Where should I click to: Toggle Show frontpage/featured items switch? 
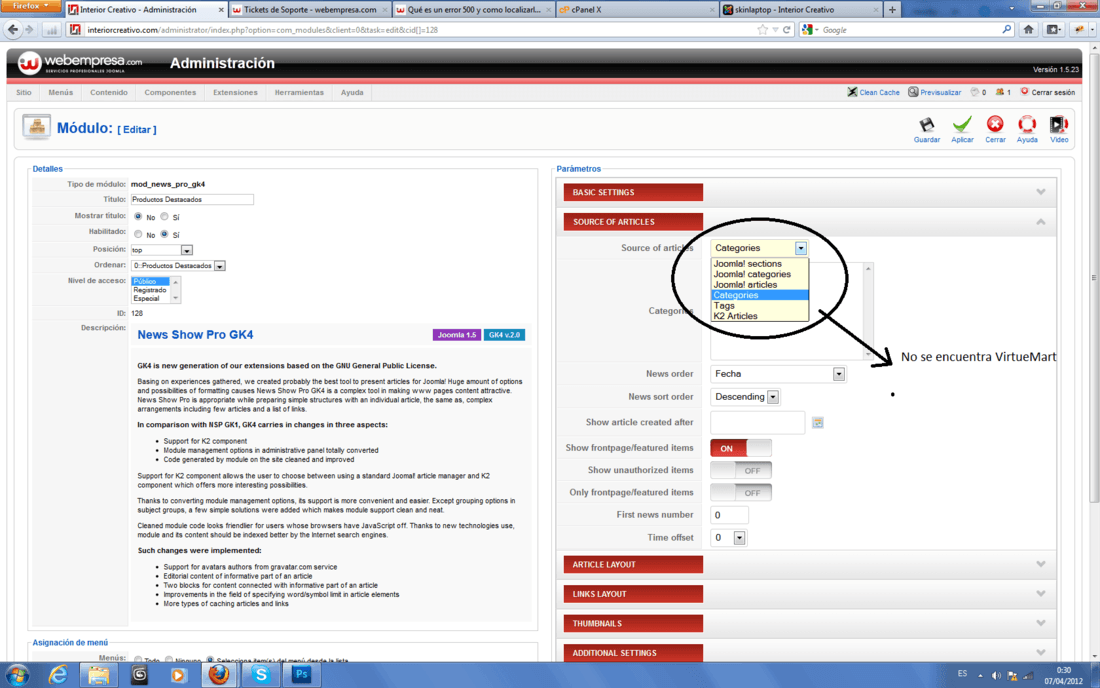[741, 447]
